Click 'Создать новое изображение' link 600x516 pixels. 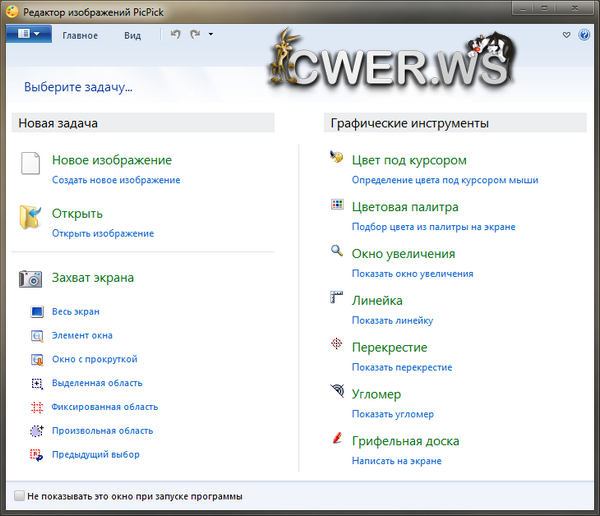(x=116, y=180)
